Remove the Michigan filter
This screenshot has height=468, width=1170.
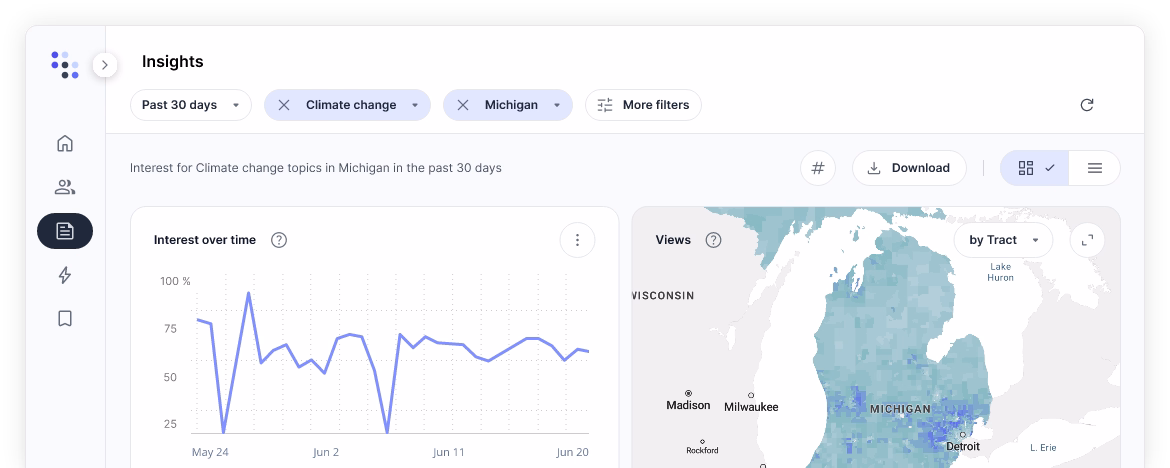[x=463, y=105]
